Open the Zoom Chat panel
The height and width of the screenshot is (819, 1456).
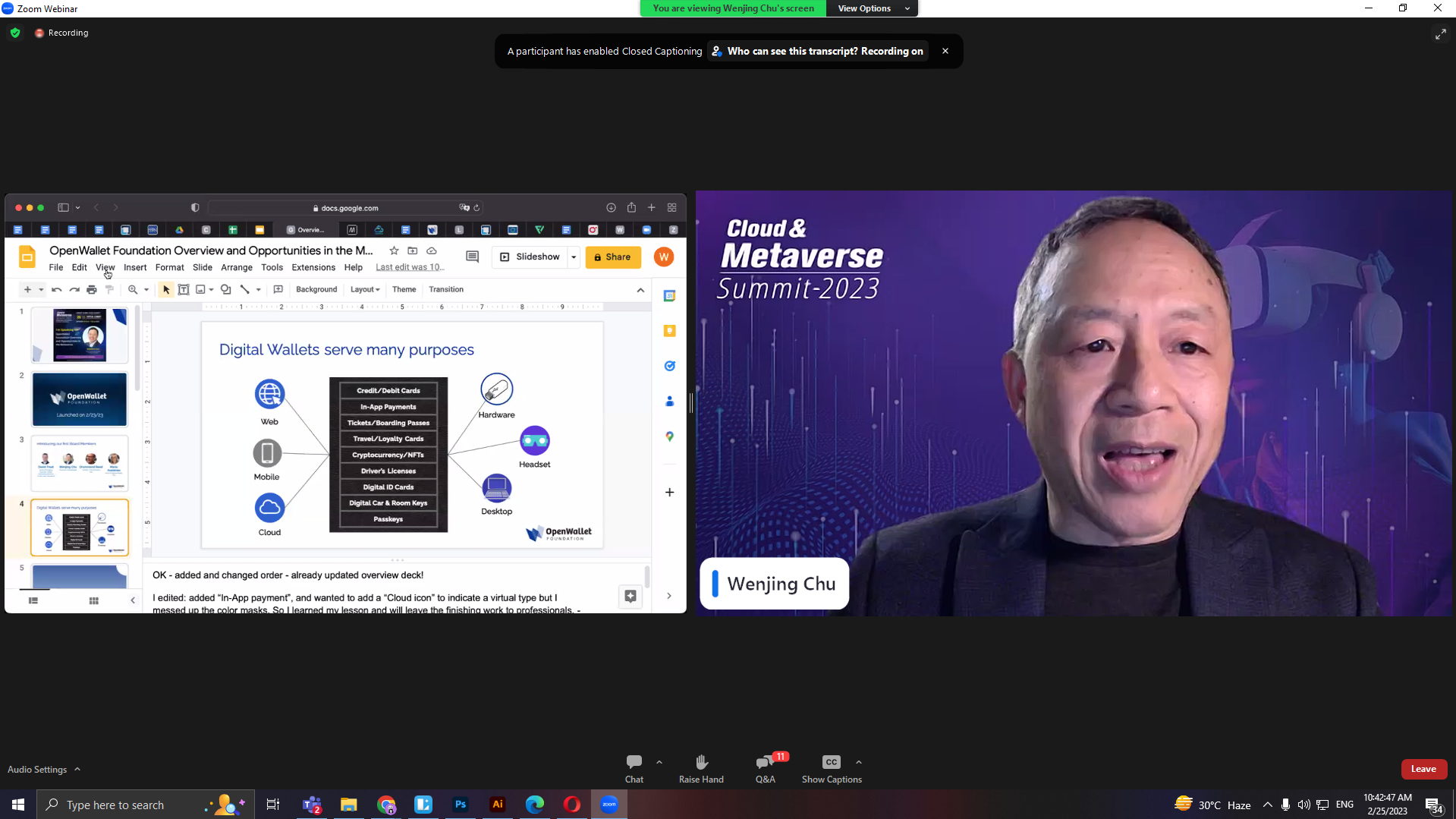click(x=634, y=768)
